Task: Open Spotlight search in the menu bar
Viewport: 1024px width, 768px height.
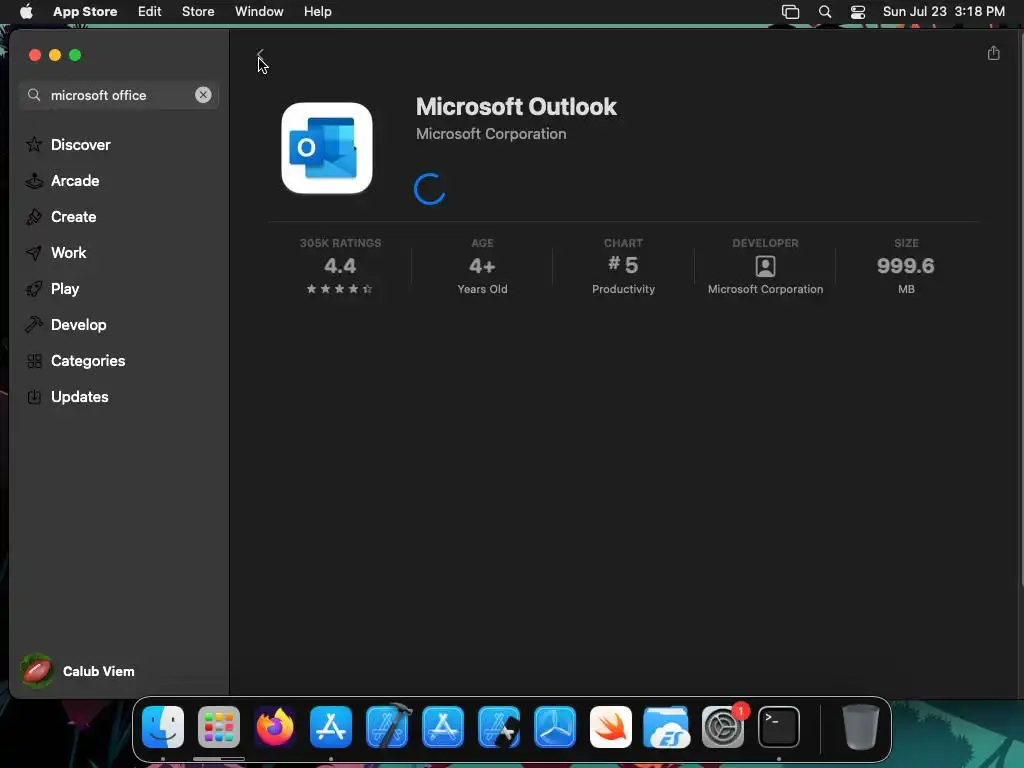Action: [825, 12]
